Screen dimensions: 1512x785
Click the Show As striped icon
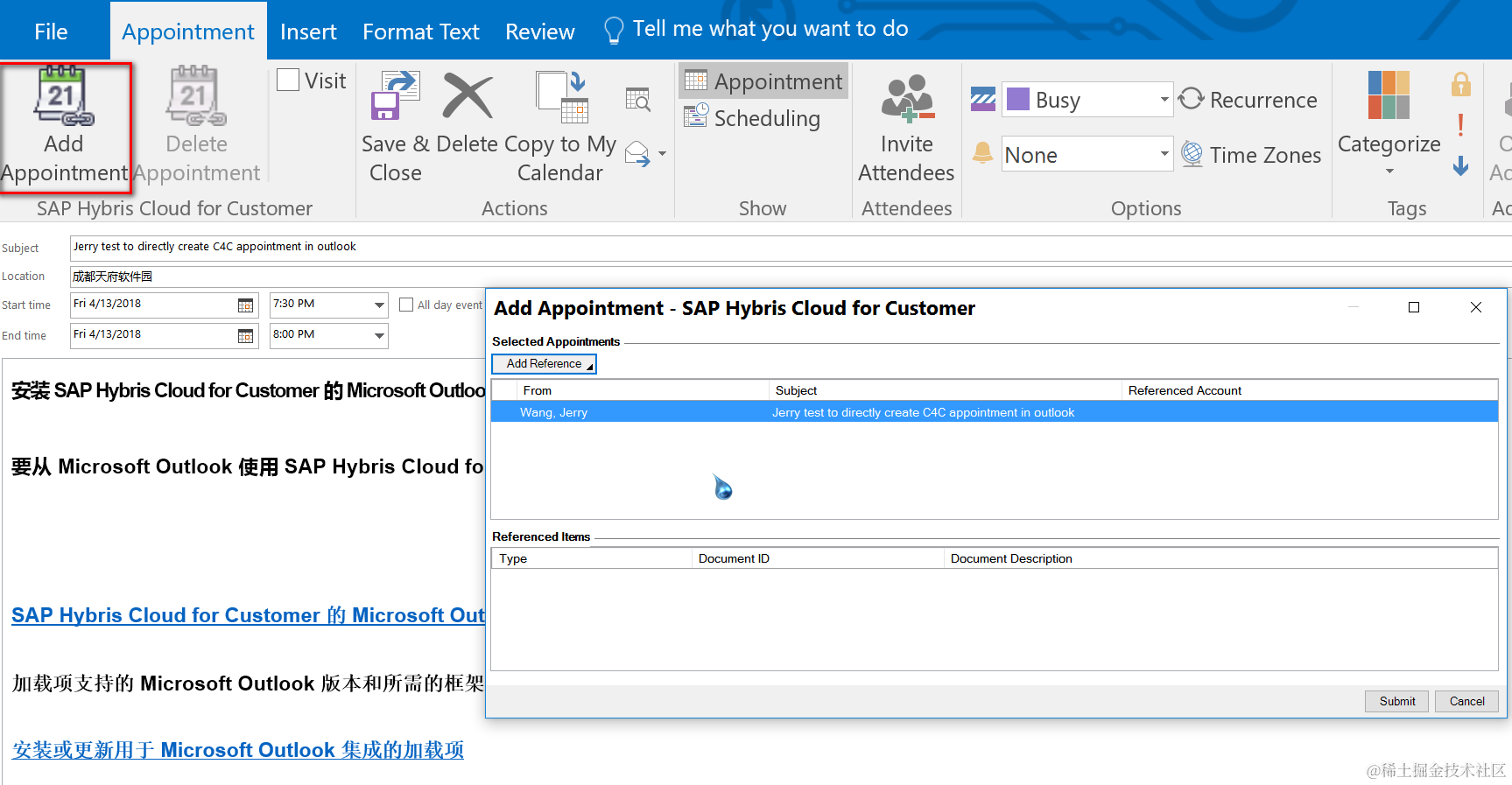[x=983, y=100]
